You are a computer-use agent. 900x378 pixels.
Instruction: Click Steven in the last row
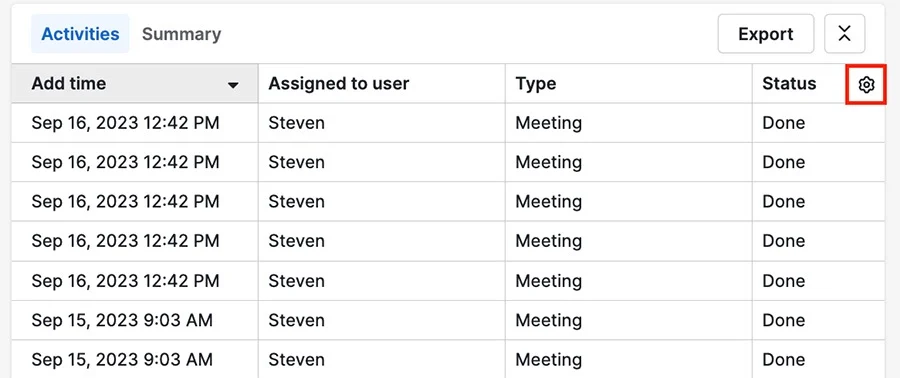(x=296, y=360)
